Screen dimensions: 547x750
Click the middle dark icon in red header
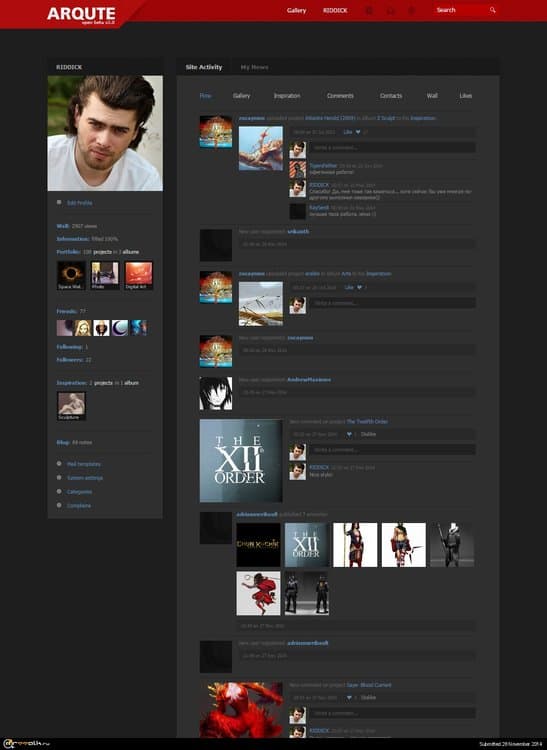click(391, 10)
